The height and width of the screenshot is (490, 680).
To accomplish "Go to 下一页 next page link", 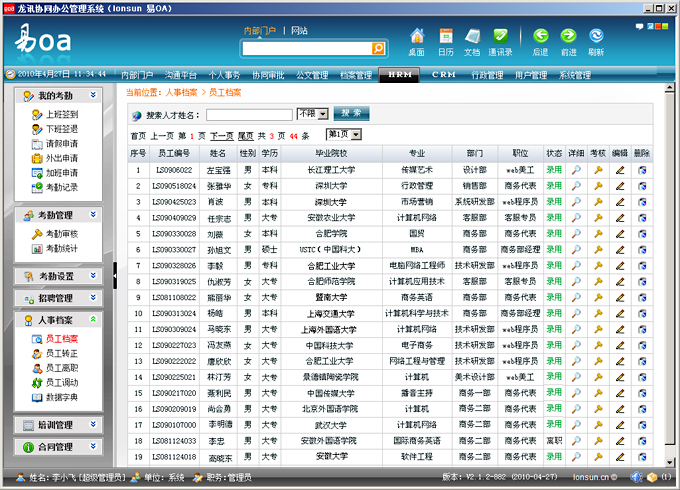I will [x=222, y=136].
